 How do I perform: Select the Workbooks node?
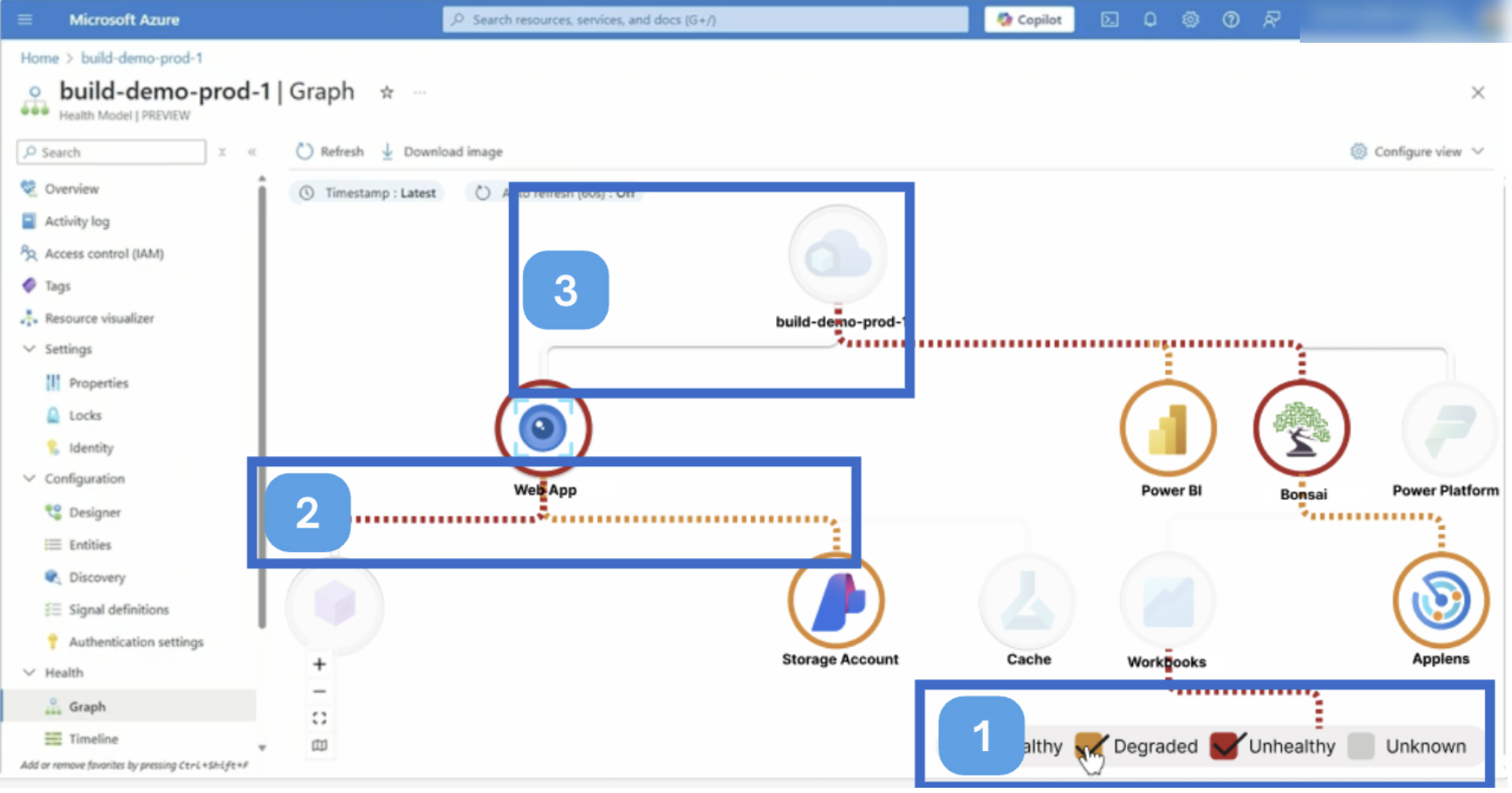(1168, 600)
